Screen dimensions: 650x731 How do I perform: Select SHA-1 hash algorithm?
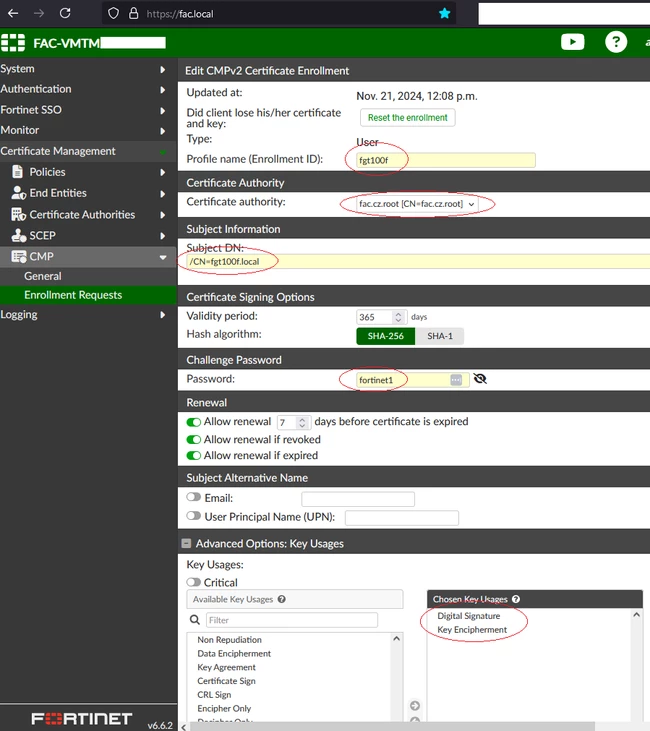(x=439, y=336)
